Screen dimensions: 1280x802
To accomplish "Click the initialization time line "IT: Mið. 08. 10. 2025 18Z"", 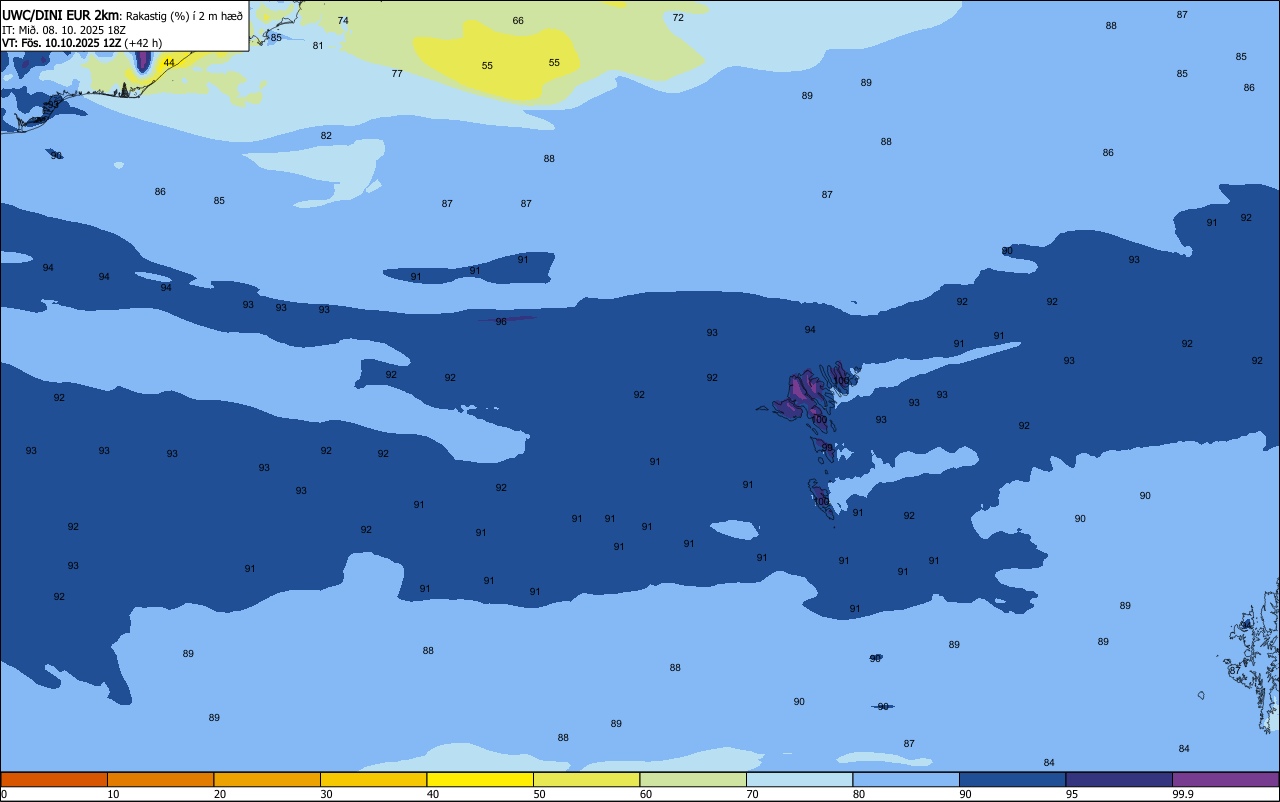I will pos(63,30).
